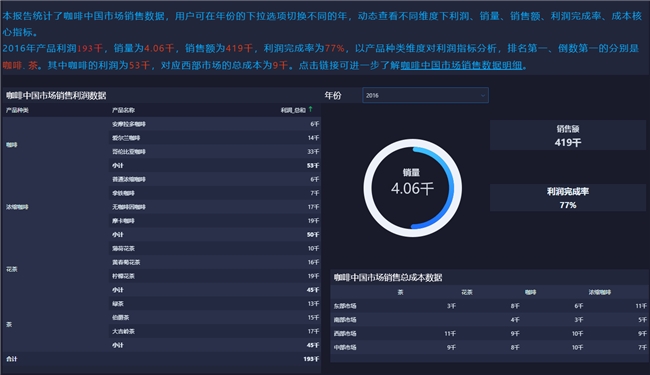Click the chevron arrow in the year selector
The width and height of the screenshot is (650, 375).
483,96
